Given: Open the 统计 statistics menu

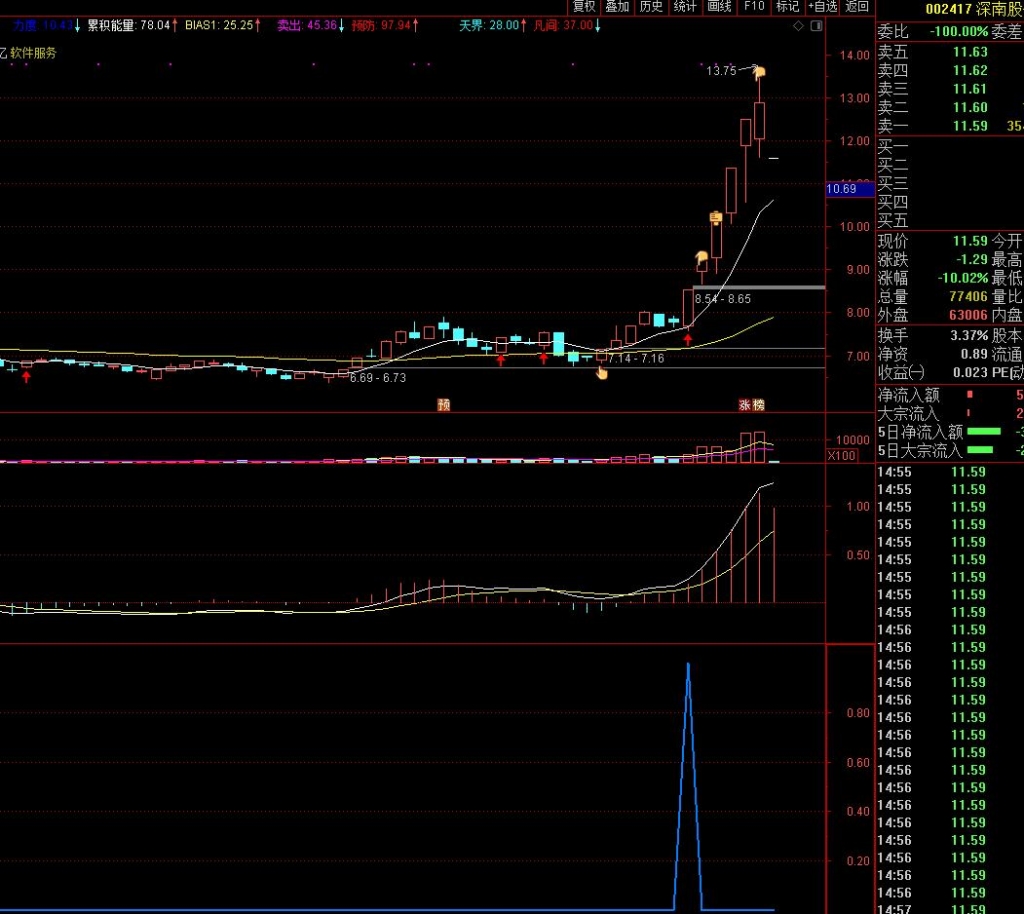Looking at the screenshot, I should pyautogui.click(x=685, y=7).
